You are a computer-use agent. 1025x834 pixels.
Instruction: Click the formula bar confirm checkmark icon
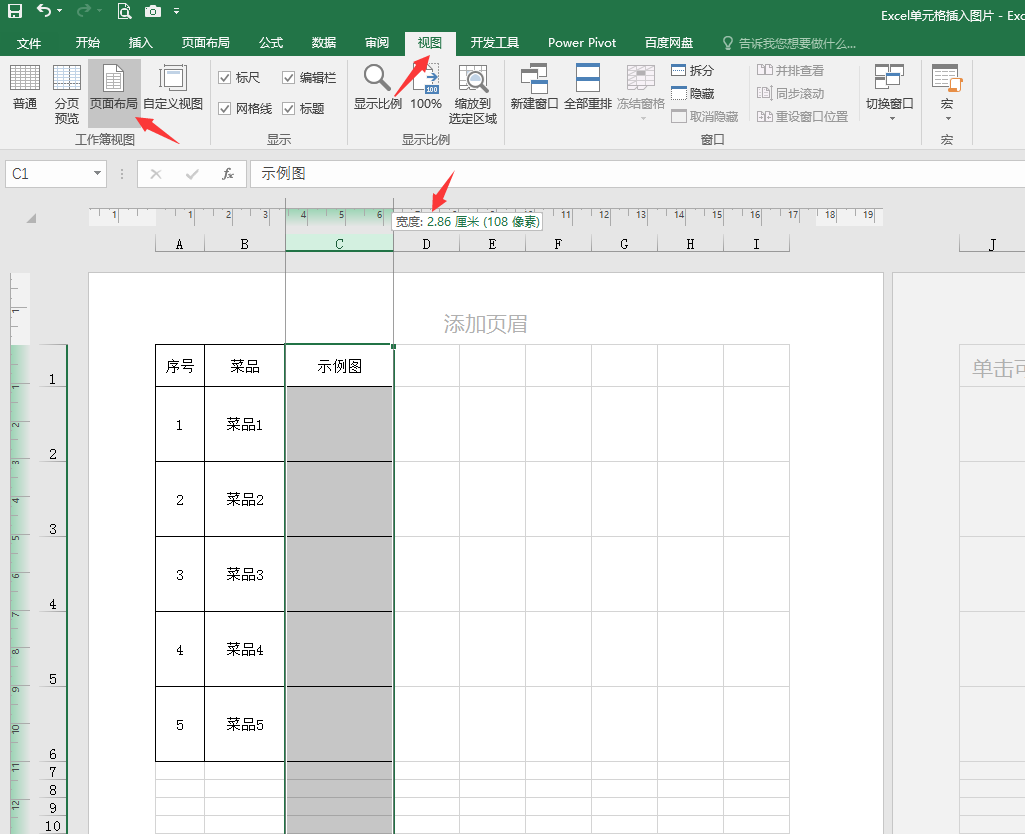(192, 174)
